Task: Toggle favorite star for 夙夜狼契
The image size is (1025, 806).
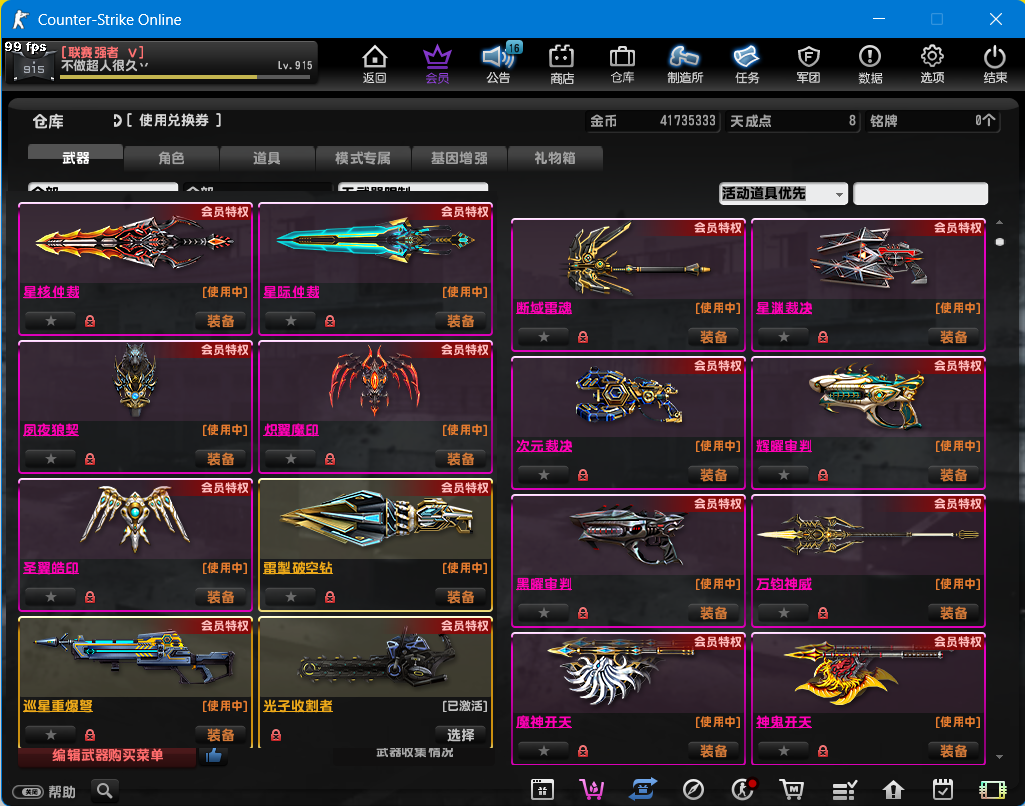Action: [50, 459]
